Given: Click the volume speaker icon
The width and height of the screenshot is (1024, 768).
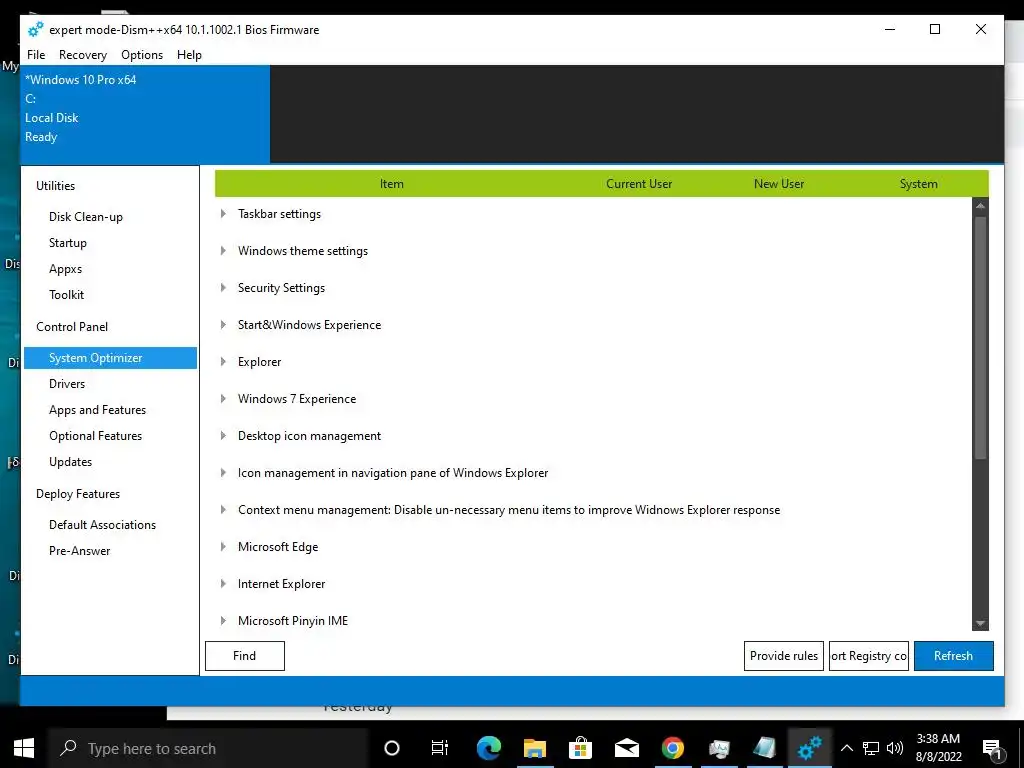Looking at the screenshot, I should pyautogui.click(x=895, y=748).
